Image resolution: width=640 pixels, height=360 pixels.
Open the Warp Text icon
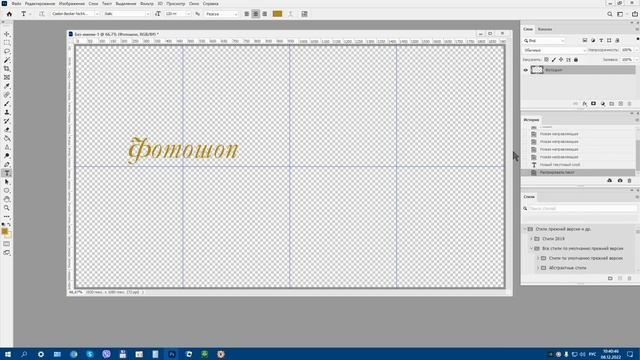pos(291,14)
